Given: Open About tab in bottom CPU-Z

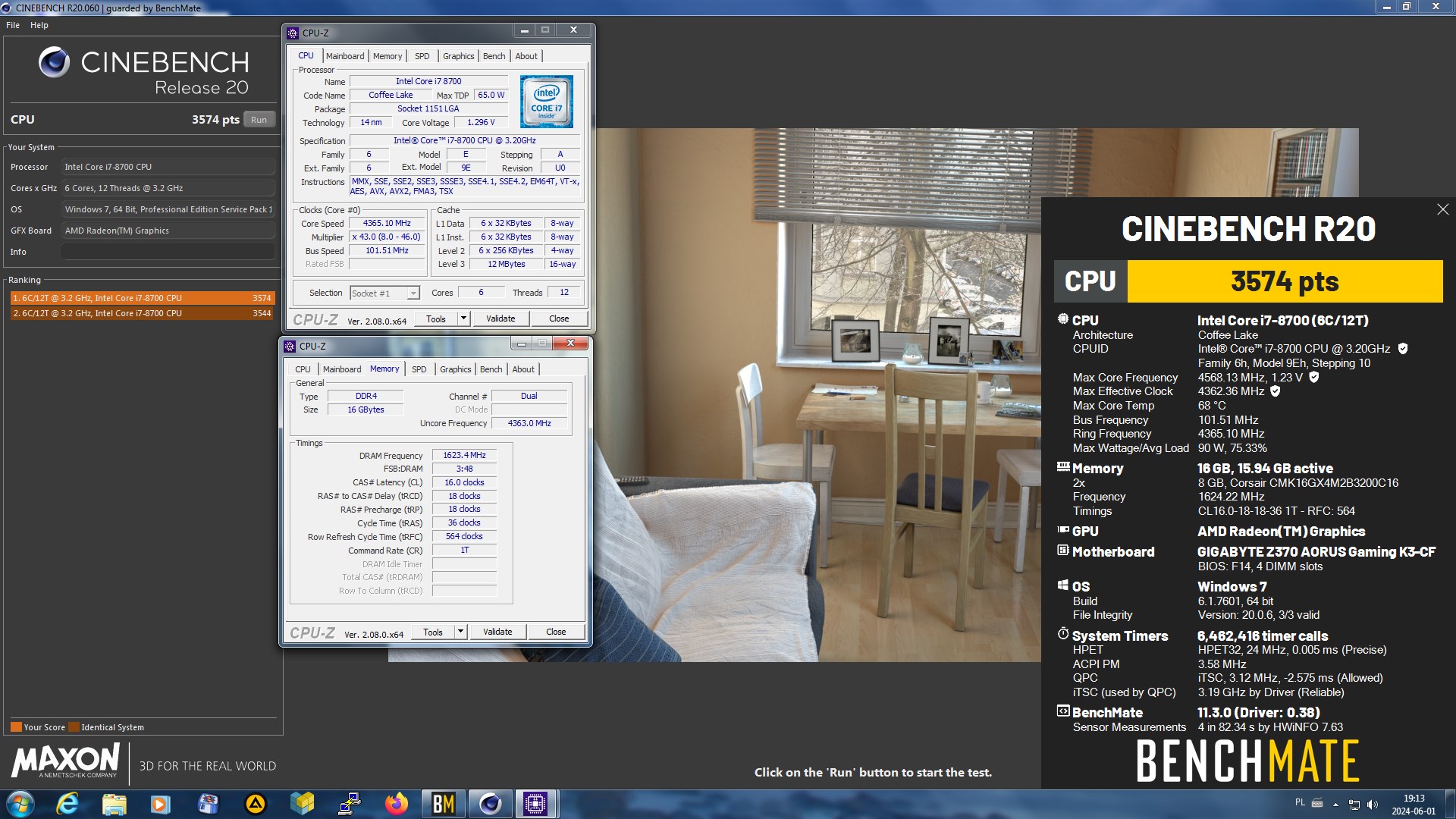Looking at the screenshot, I should click(x=523, y=369).
